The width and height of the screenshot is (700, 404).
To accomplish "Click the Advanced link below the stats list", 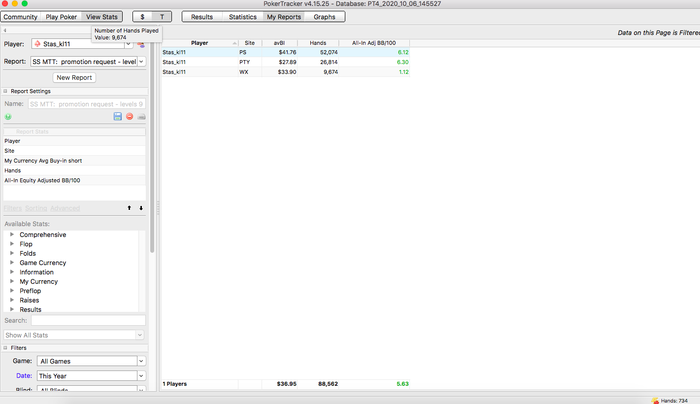I will 65,208.
